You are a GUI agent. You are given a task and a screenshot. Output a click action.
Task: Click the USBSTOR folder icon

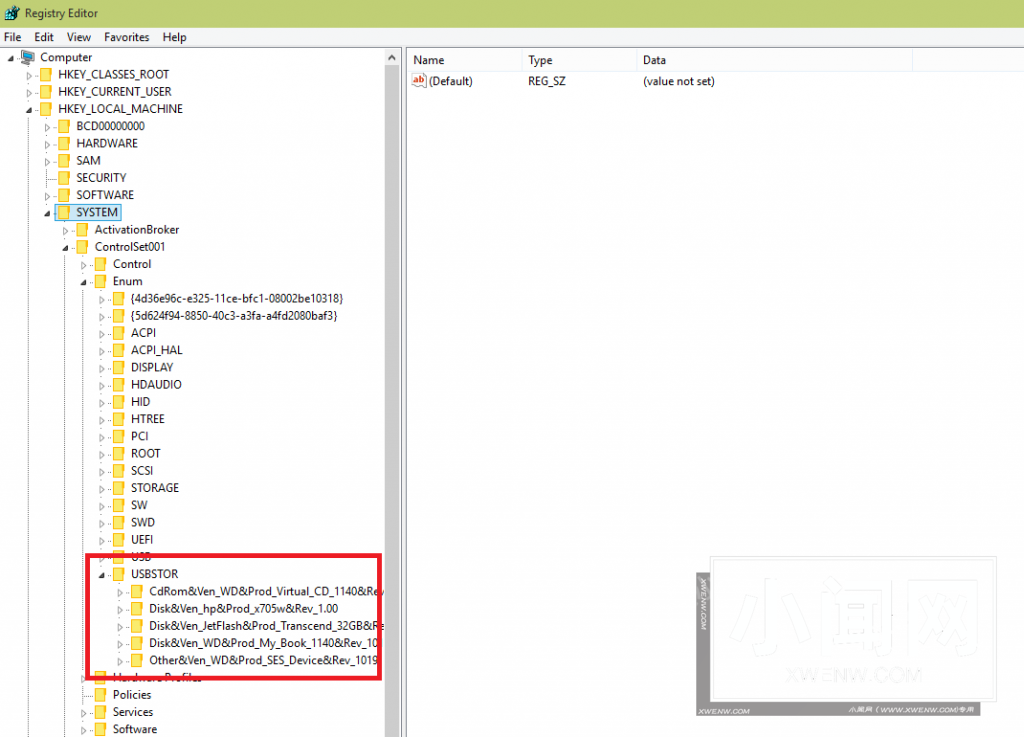pyautogui.click(x=119, y=574)
